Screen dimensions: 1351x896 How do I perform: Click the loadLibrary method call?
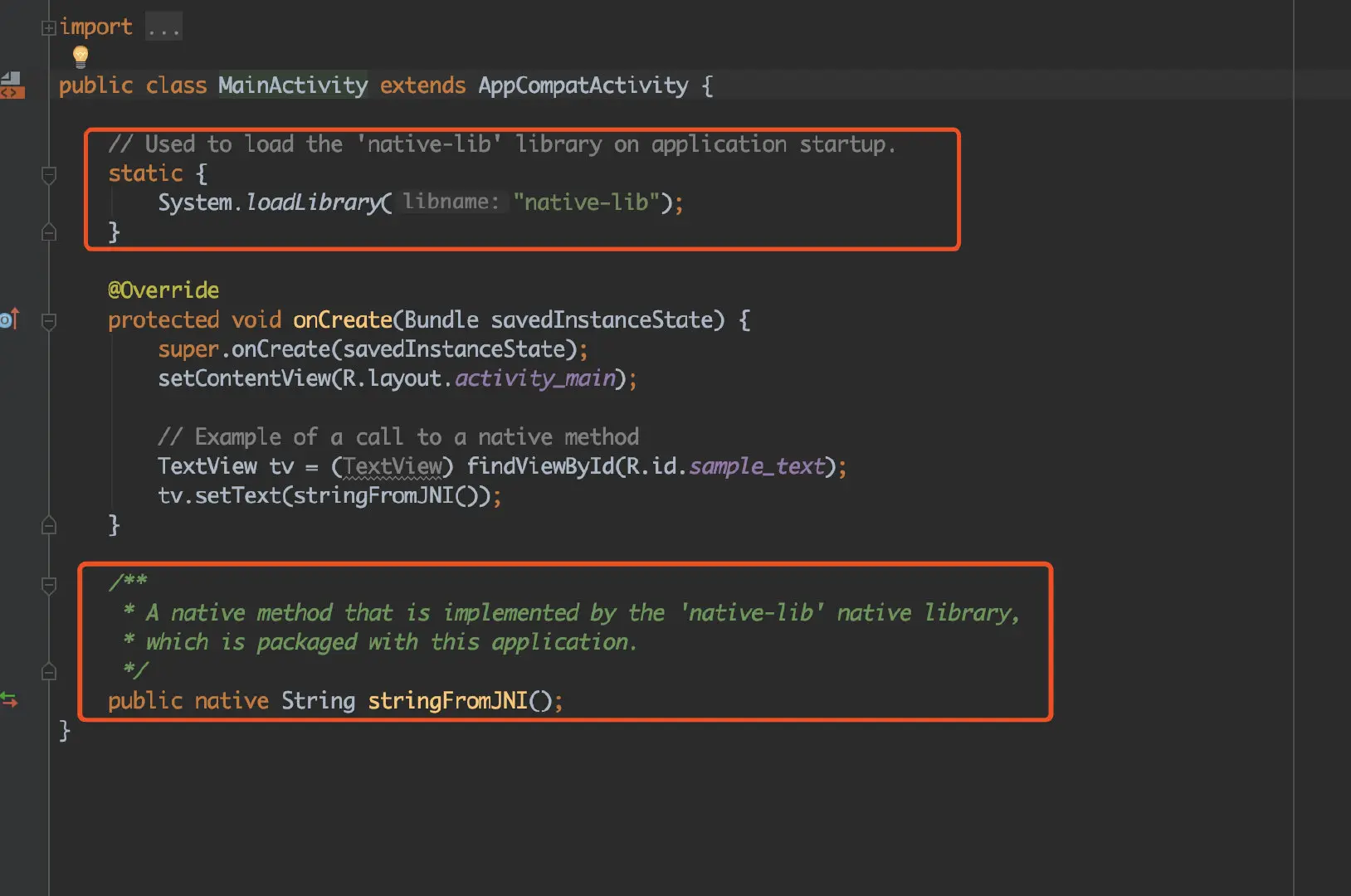point(313,202)
